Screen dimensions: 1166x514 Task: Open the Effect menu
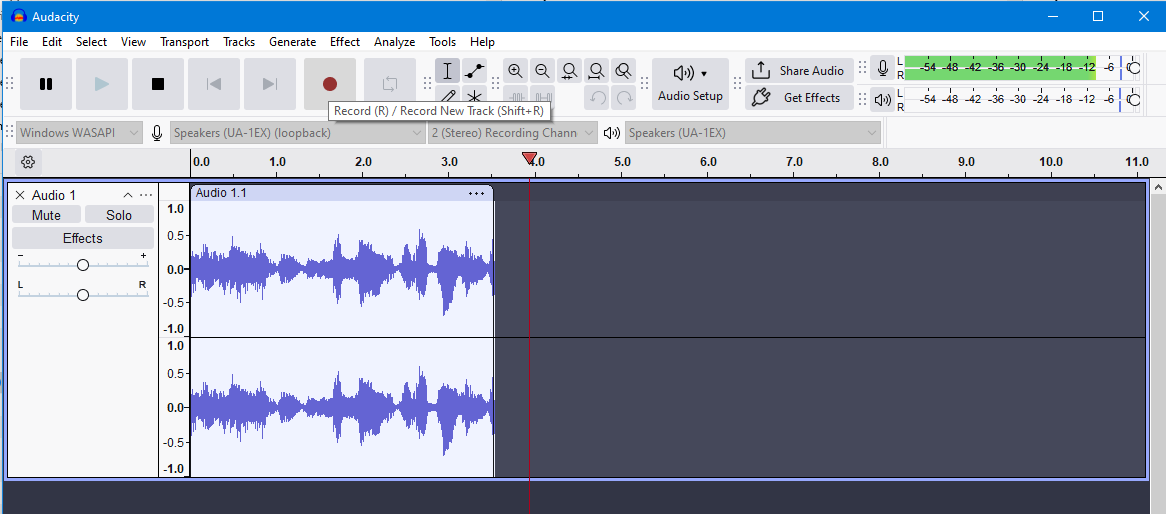point(345,42)
